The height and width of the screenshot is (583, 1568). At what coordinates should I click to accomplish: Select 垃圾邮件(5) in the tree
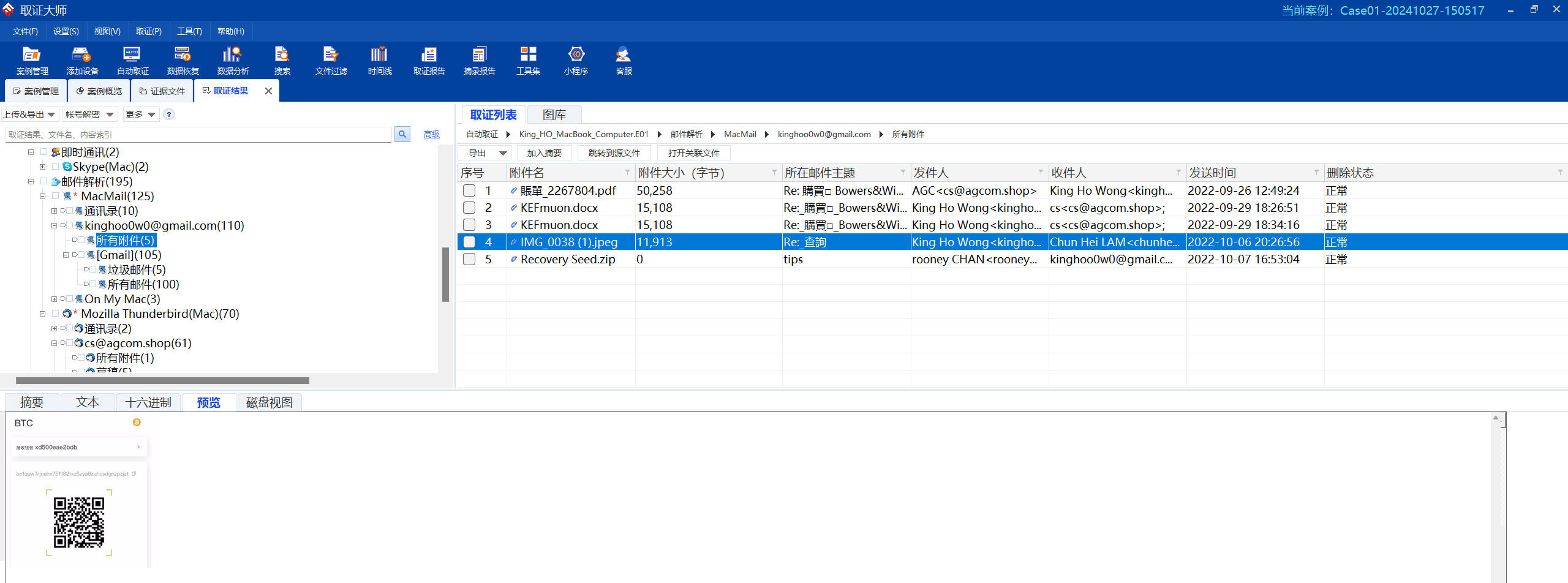point(137,269)
